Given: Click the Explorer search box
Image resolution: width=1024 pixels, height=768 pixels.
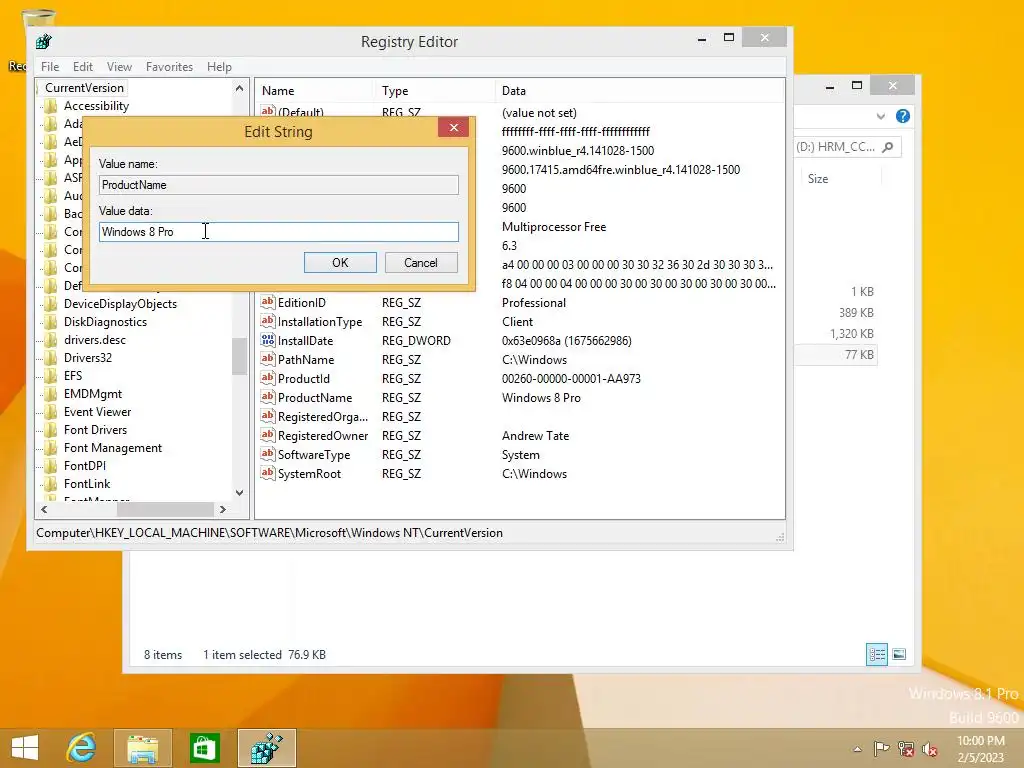Looking at the screenshot, I should click(x=847, y=147).
